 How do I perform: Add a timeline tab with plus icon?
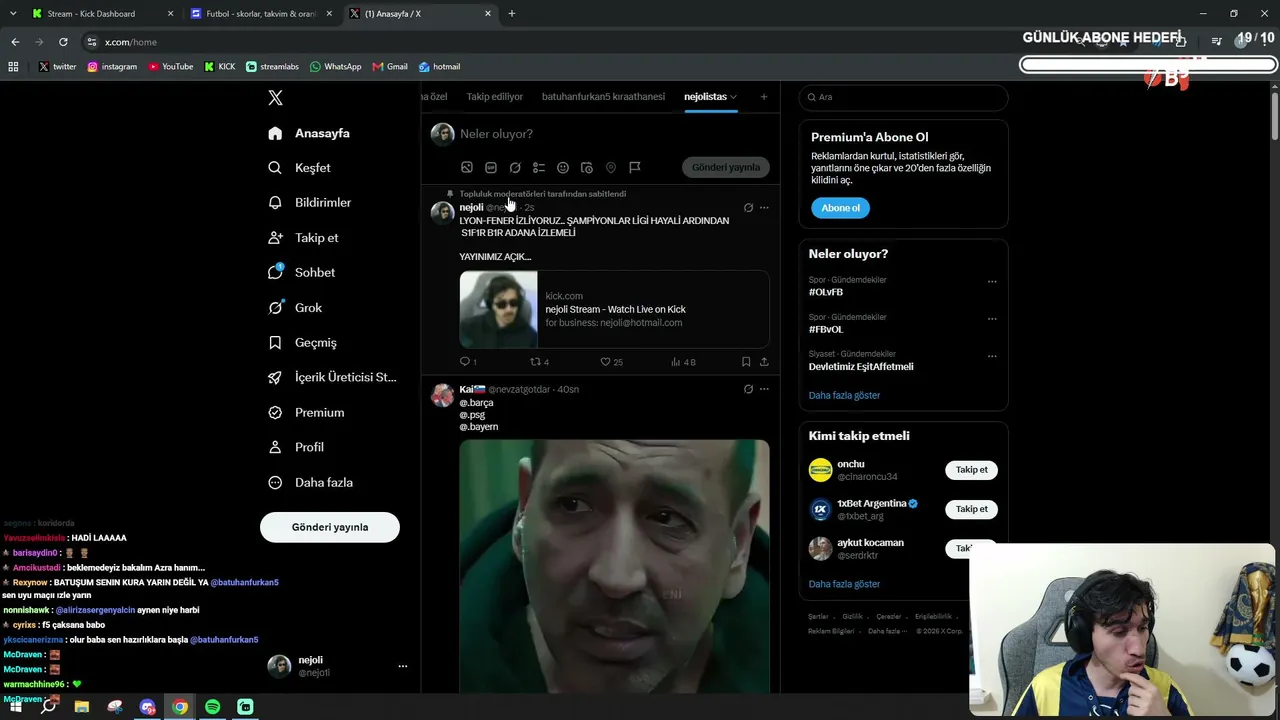[764, 97]
